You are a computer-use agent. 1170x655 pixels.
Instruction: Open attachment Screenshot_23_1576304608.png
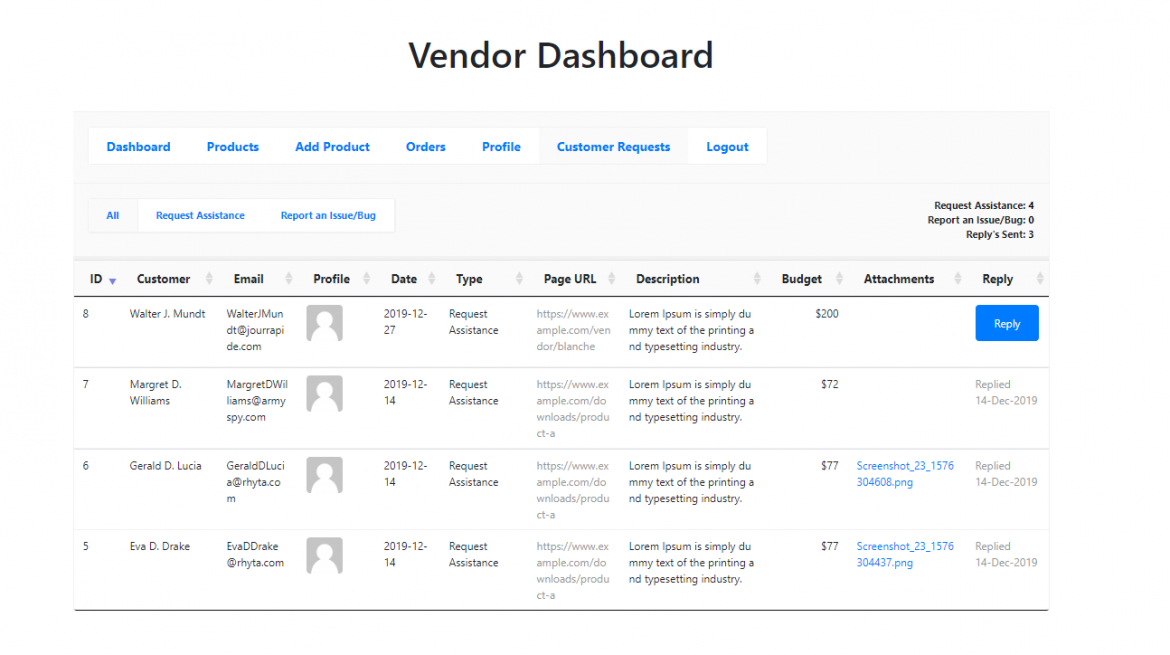[904, 473]
